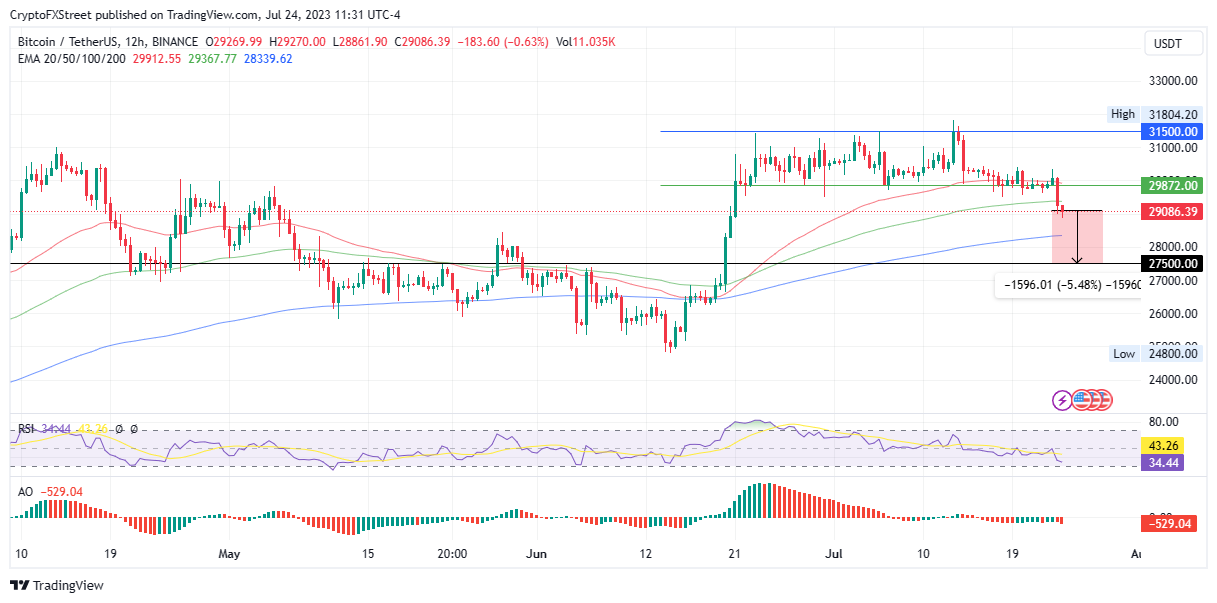Screen dimensions: 1217x603
Task: Click the Jun label on time axis
Action: 538,553
